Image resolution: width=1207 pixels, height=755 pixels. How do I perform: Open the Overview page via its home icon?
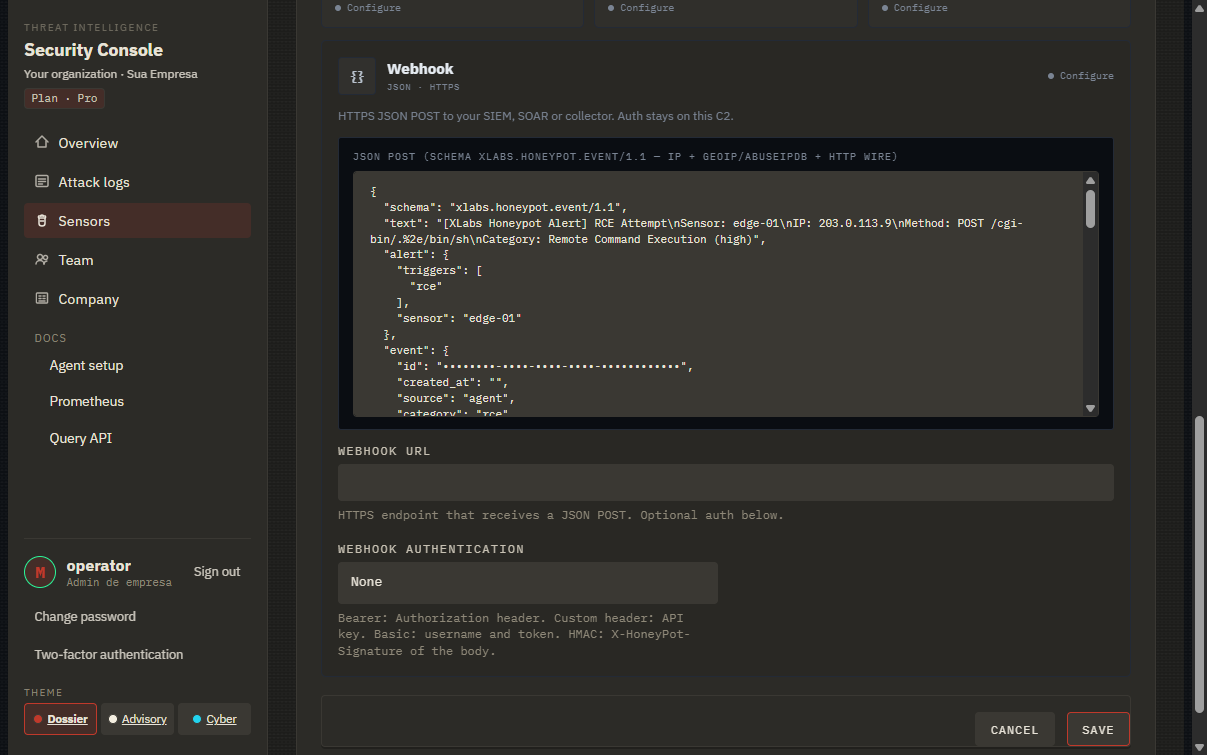[x=42, y=143]
